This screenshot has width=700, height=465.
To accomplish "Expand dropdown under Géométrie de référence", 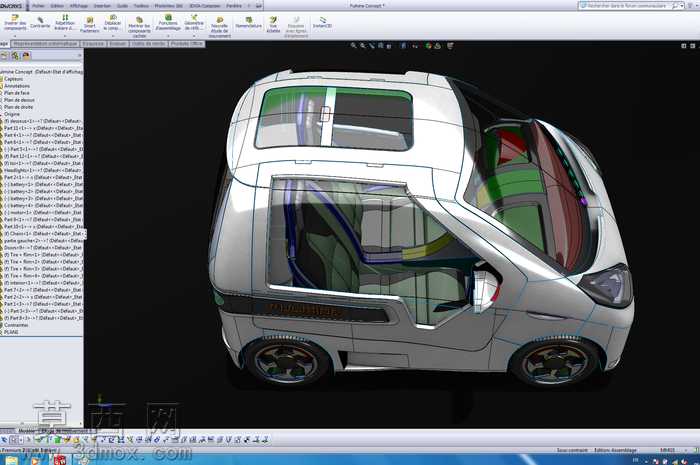I will pyautogui.click(x=194, y=35).
